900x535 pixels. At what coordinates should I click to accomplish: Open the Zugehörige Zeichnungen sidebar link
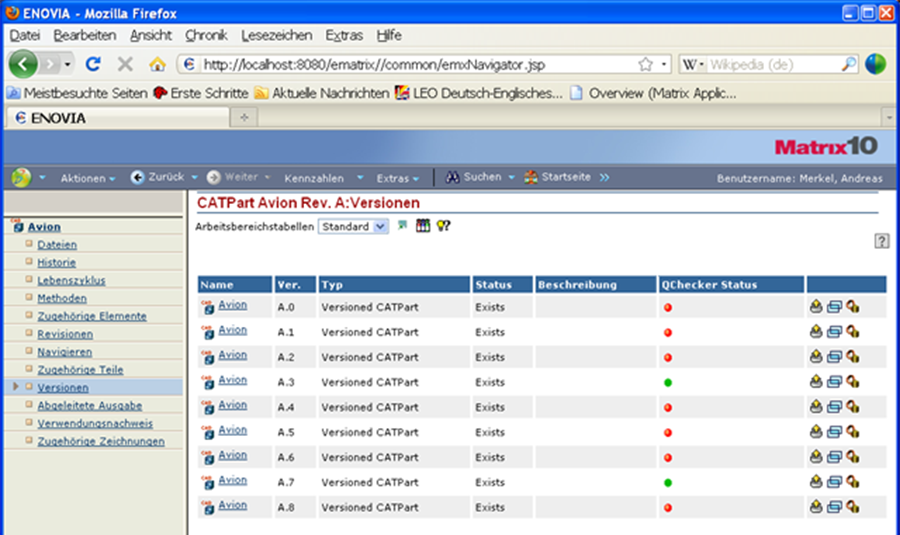point(101,441)
